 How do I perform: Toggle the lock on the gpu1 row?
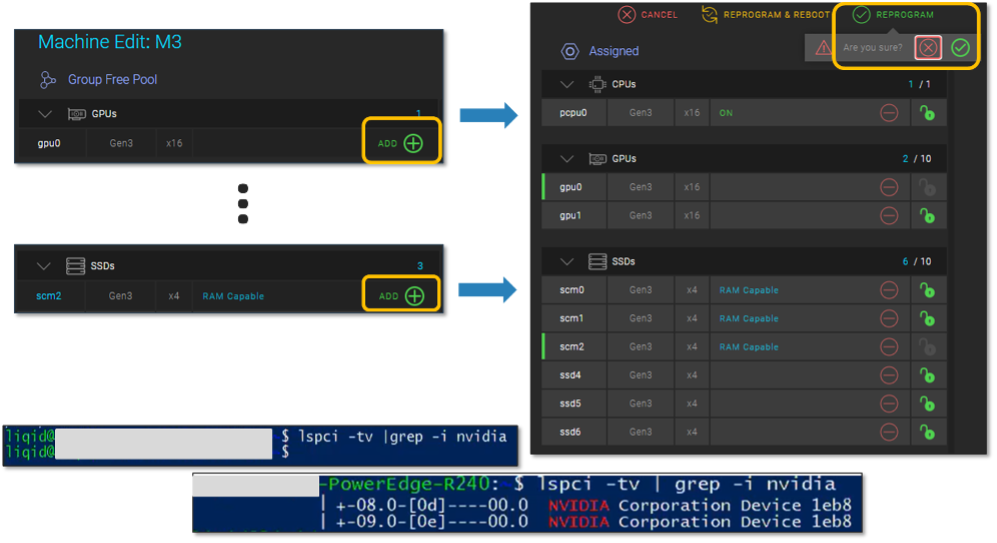[927, 215]
